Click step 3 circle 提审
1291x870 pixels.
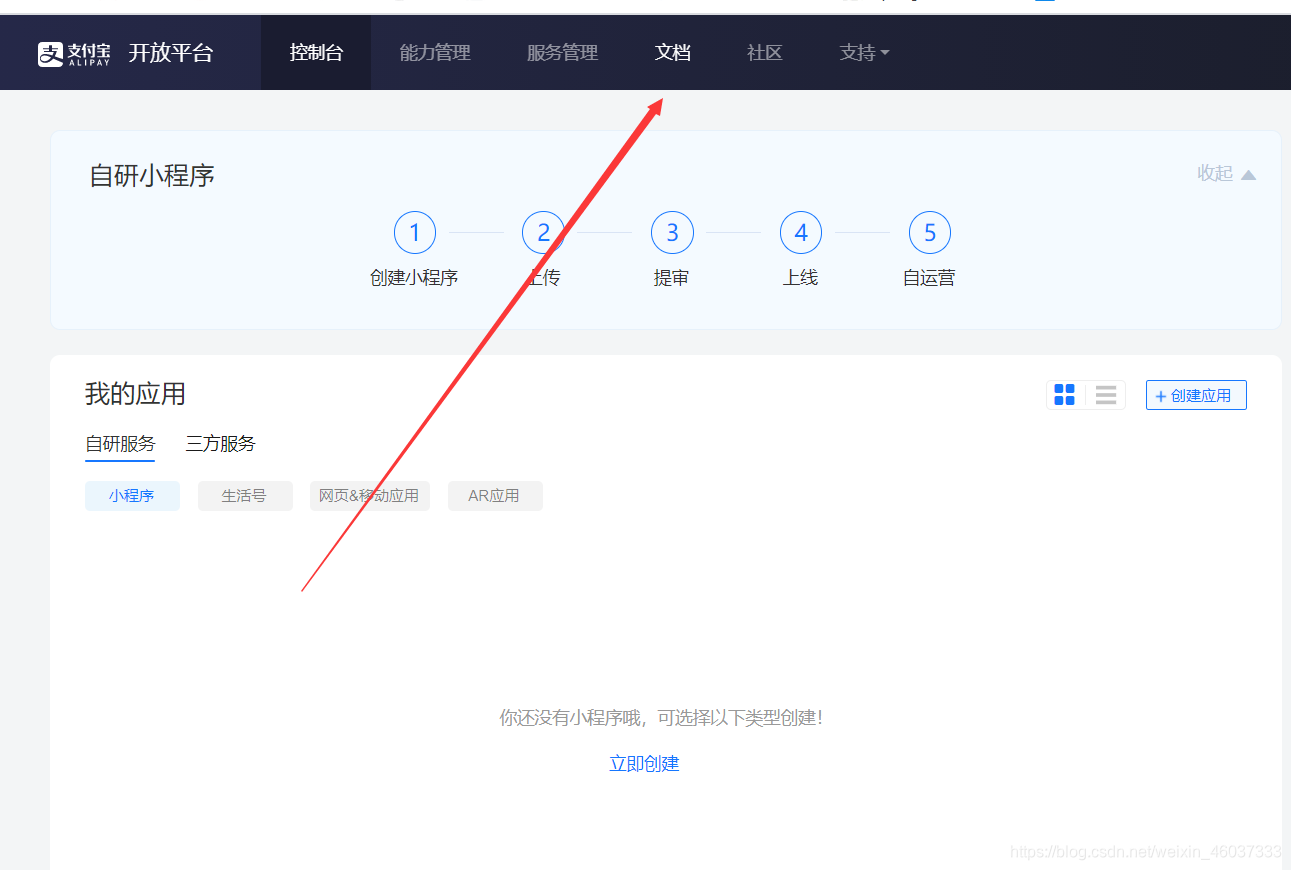tap(672, 233)
